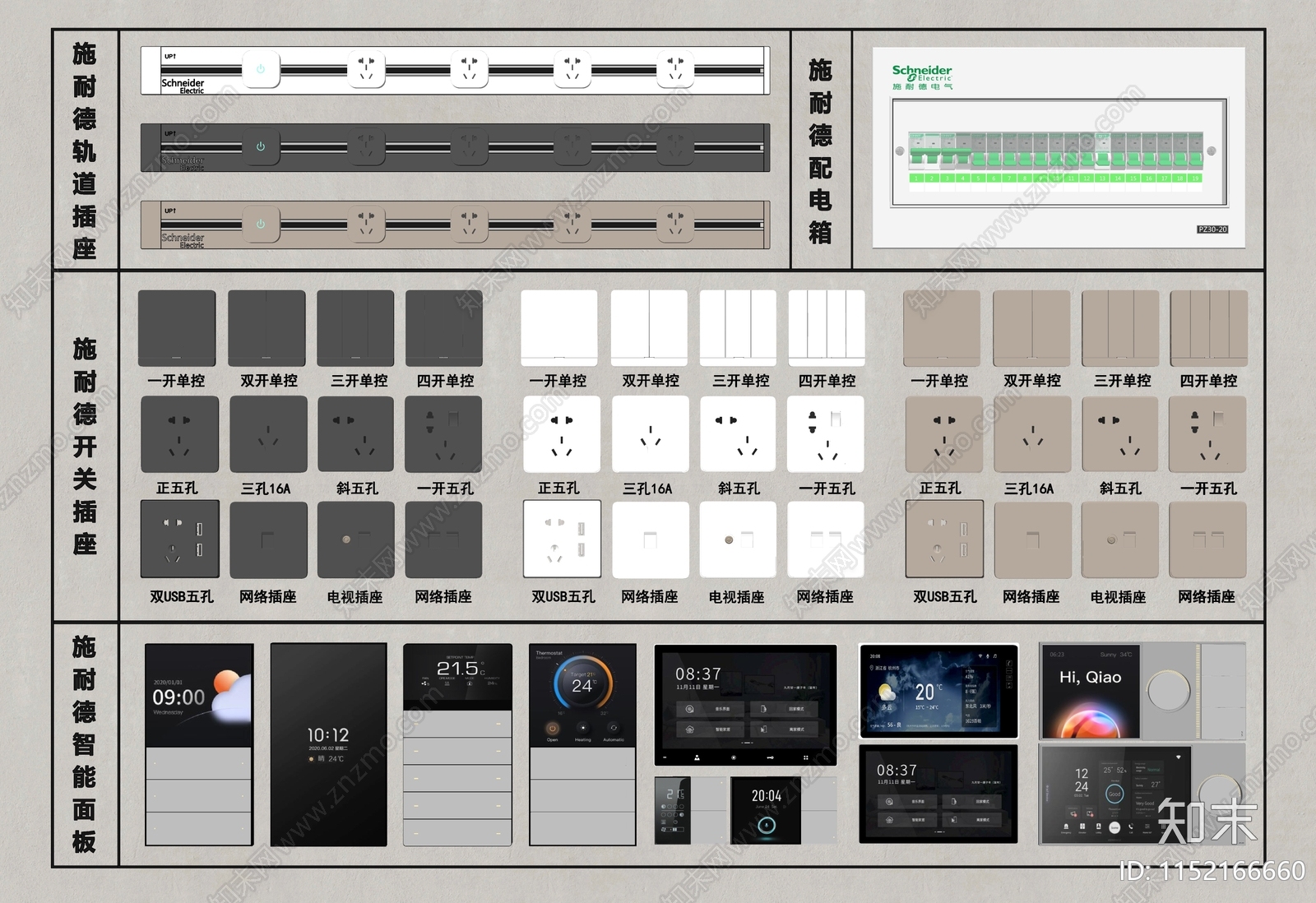Image resolution: width=1316 pixels, height=903 pixels.
Task: Click the white 双开单控 switch
Action: [649, 328]
